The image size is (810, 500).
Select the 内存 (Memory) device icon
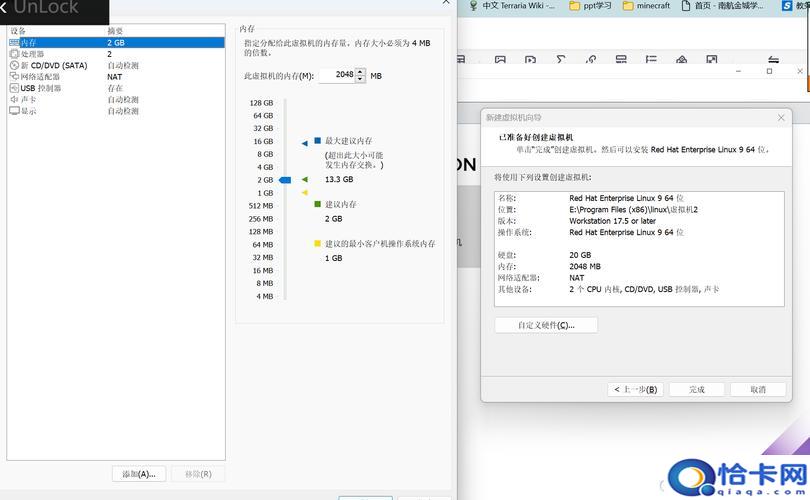14,43
